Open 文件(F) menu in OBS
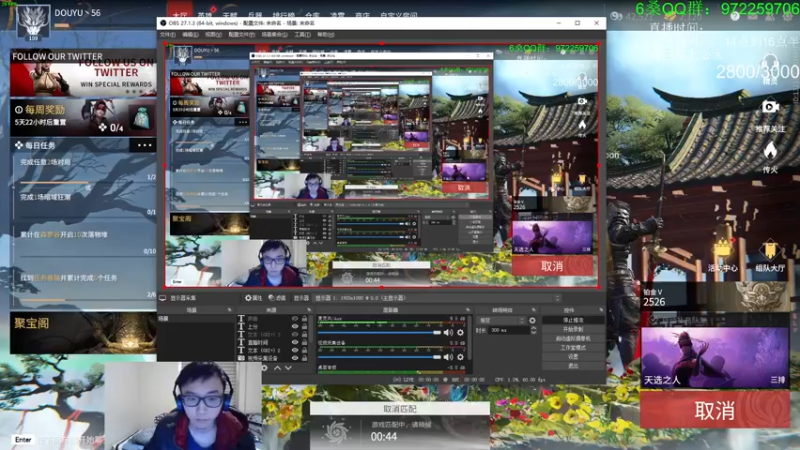Screen dimensions: 800x450 [x=167, y=35]
